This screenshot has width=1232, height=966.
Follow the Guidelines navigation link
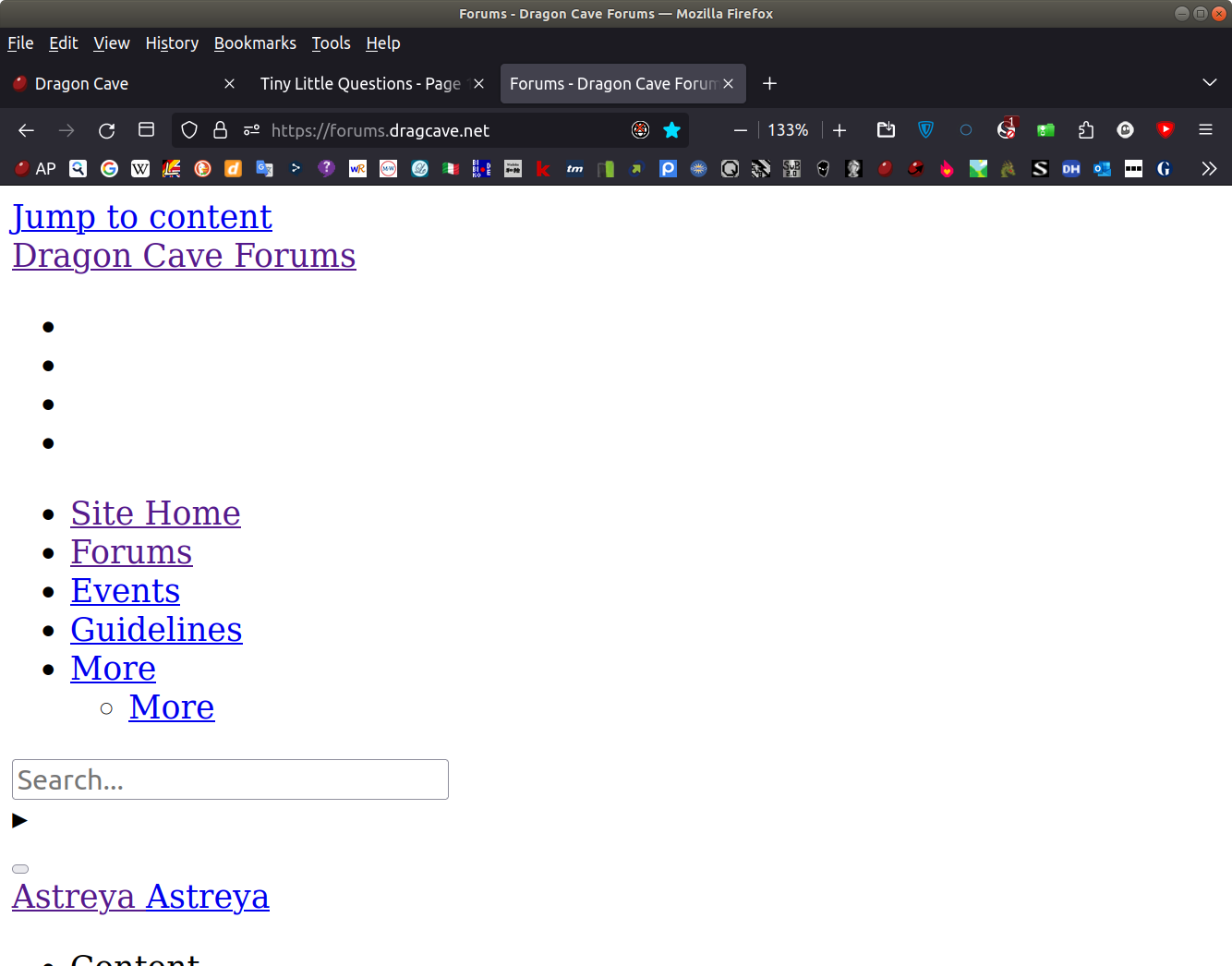click(x=156, y=629)
